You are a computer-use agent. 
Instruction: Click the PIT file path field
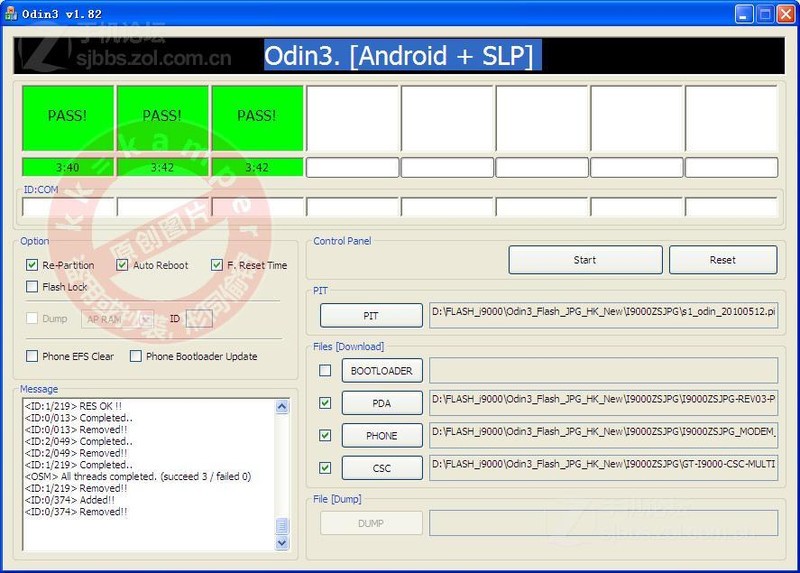pos(603,315)
